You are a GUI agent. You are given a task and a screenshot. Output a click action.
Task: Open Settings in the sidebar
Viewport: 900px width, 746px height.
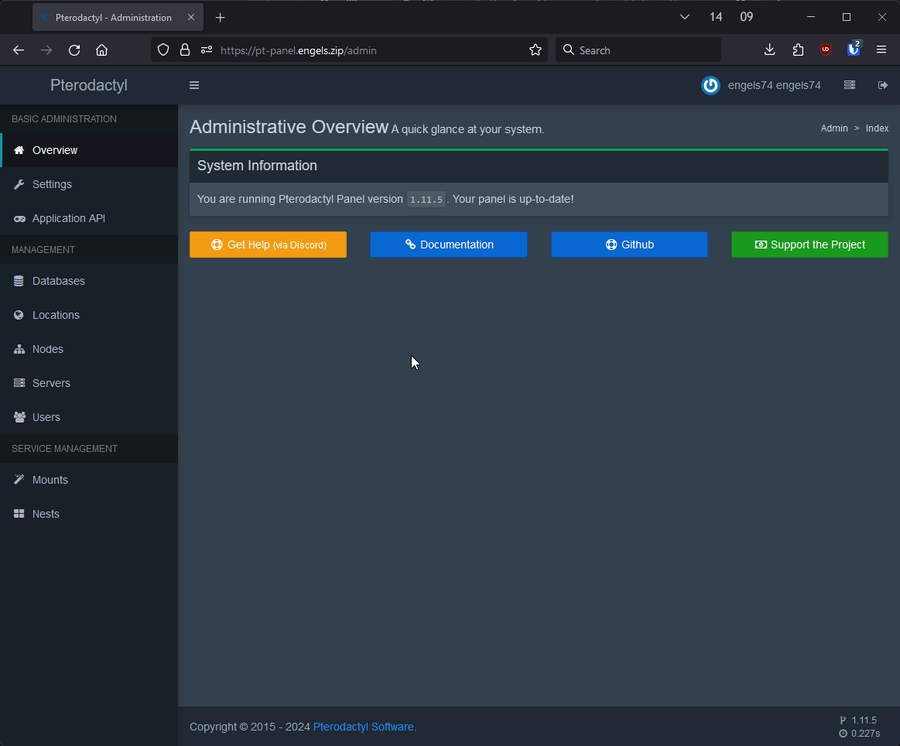(x=52, y=184)
